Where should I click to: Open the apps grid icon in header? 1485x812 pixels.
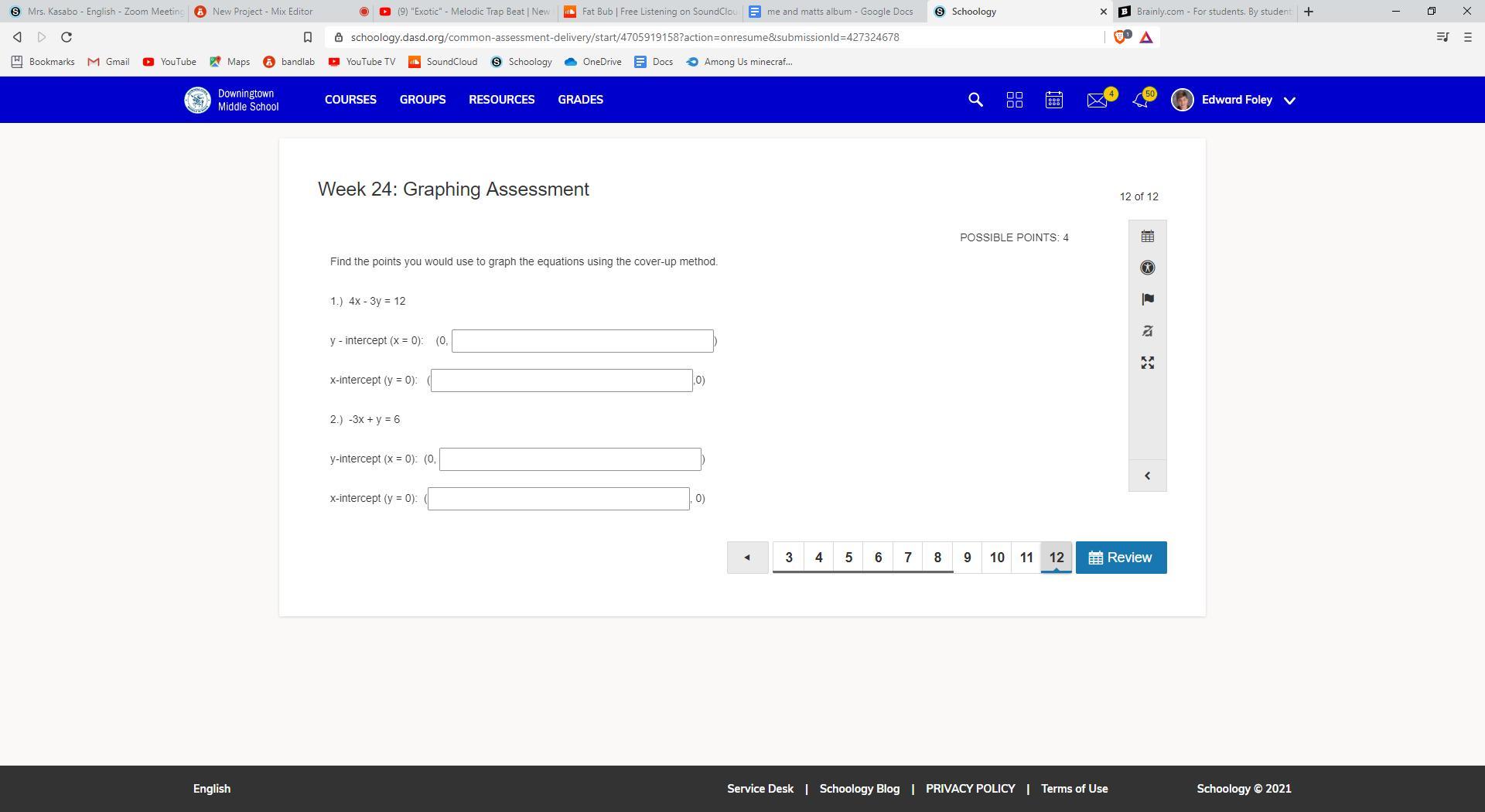(1014, 100)
